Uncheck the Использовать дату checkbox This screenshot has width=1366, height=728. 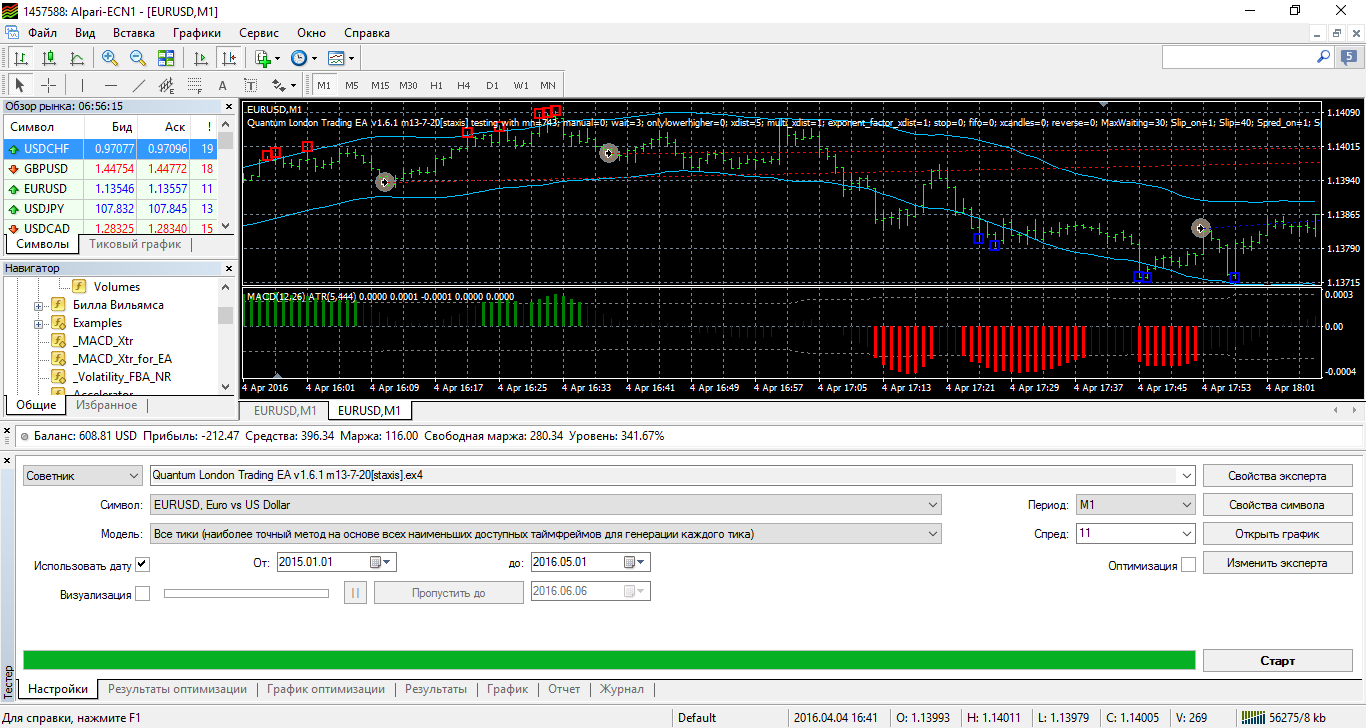pos(142,565)
